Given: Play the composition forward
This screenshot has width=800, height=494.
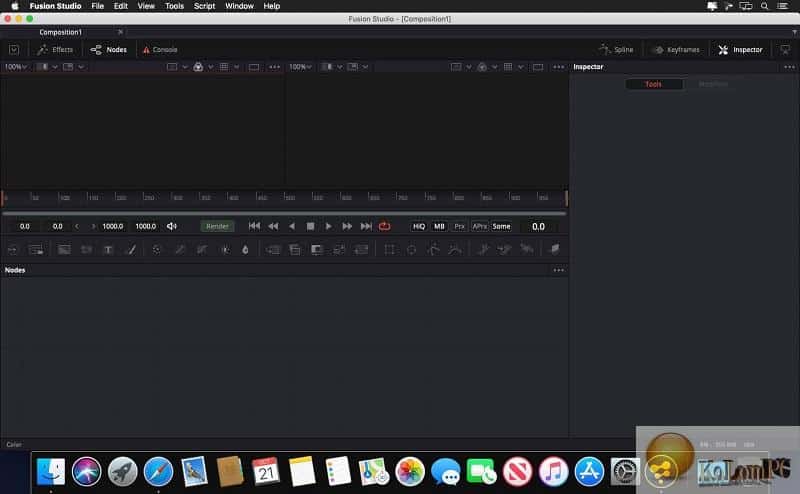Looking at the screenshot, I should coord(329,226).
